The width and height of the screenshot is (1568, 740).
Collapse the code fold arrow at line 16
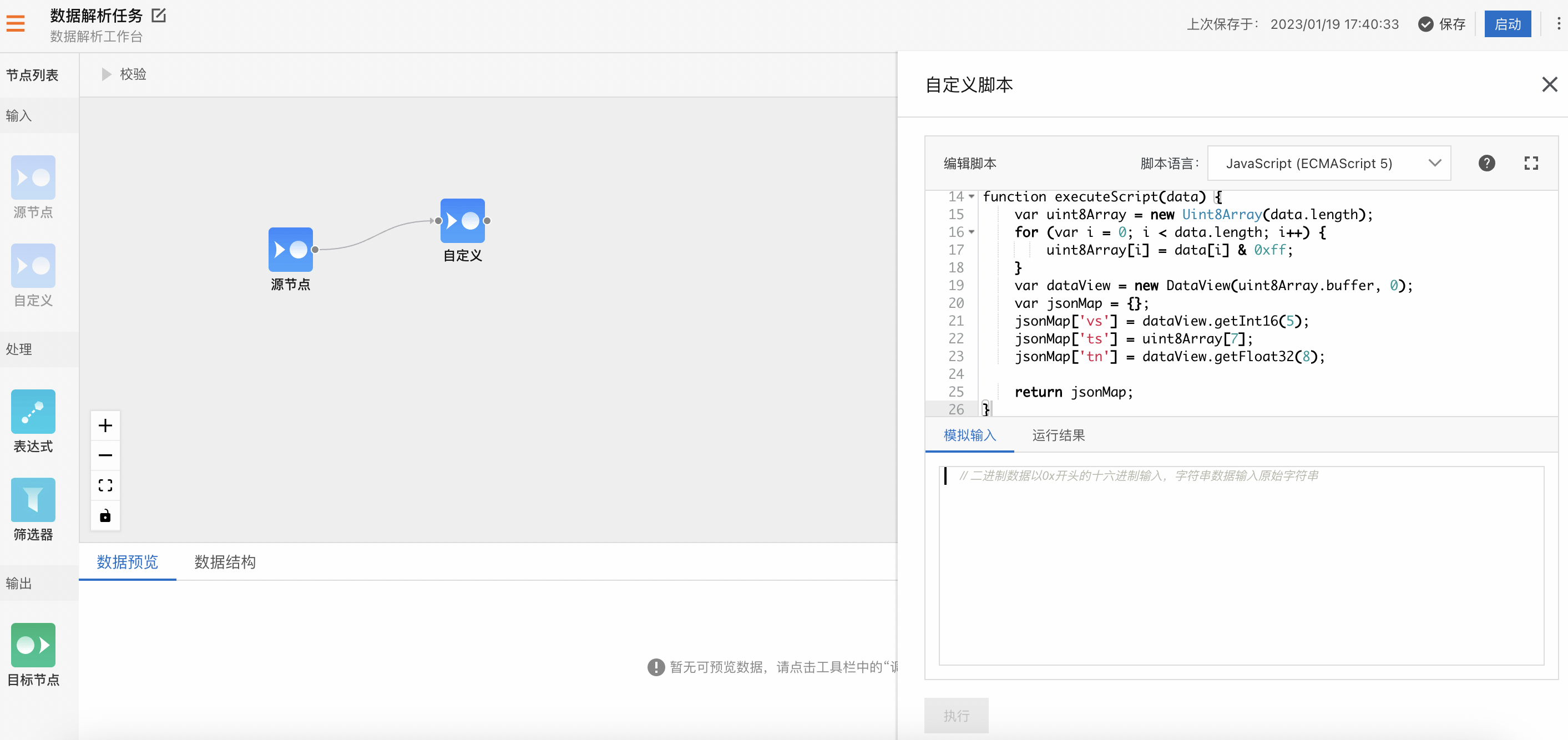click(972, 232)
